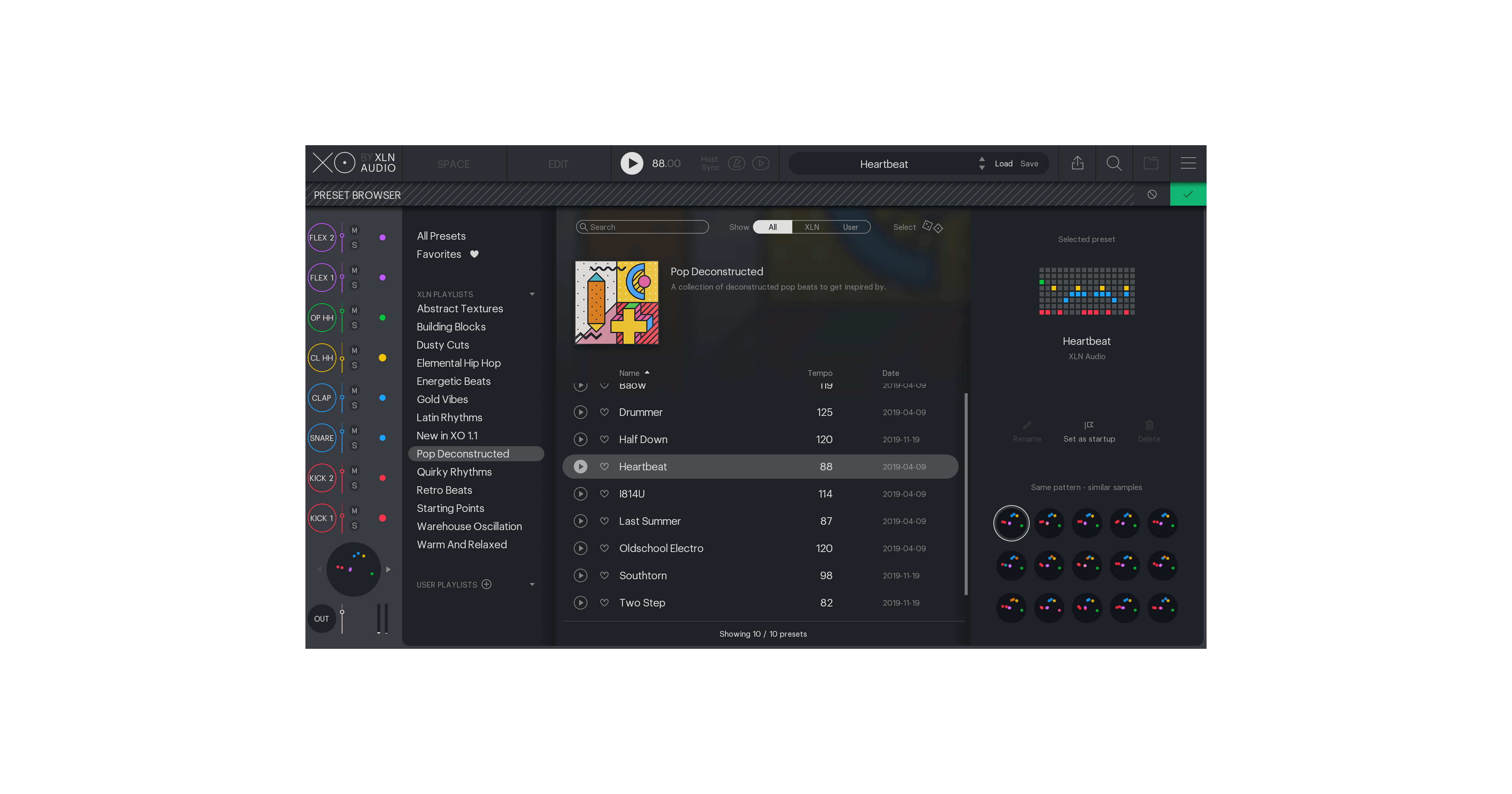Step to the next preset with the arrows beside Heartbeat
The image size is (1512, 794).
click(x=981, y=168)
